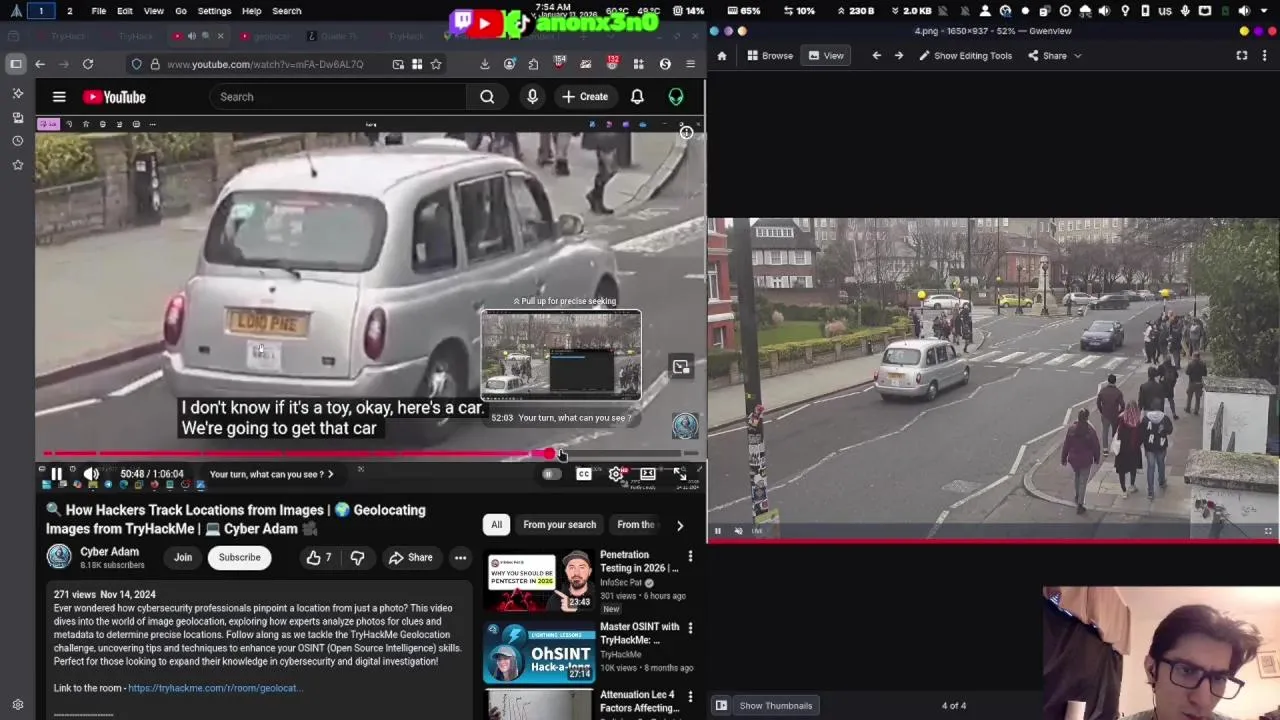This screenshot has height=720, width=1280.
Task: Bookmark this page with the star icon
Action: (x=436, y=64)
